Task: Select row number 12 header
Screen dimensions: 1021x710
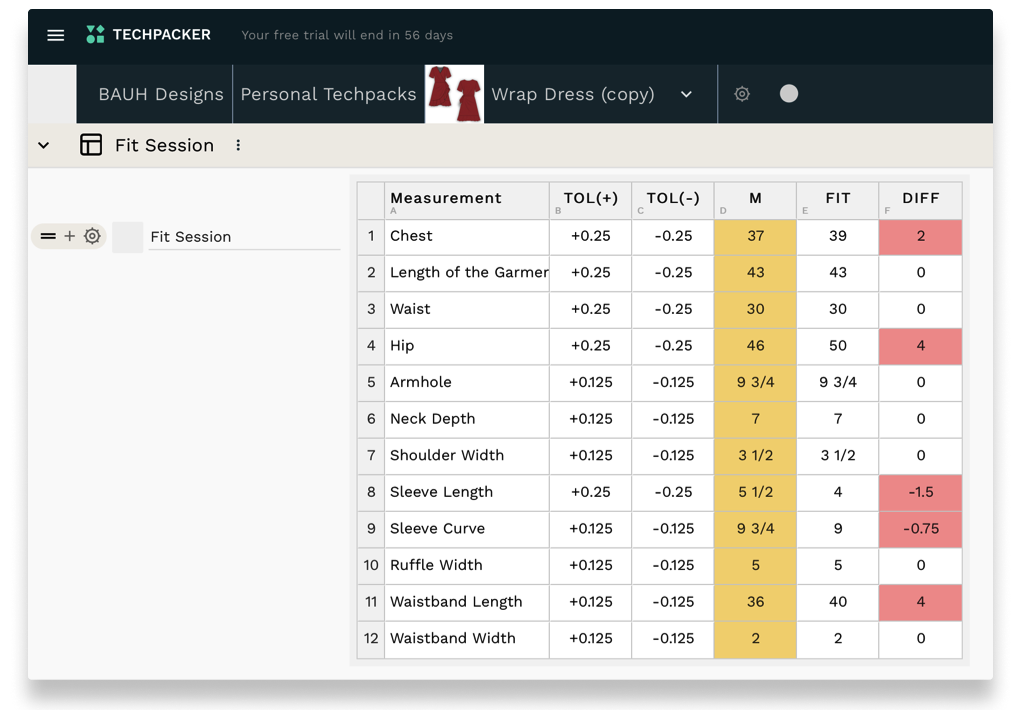Action: 371,639
